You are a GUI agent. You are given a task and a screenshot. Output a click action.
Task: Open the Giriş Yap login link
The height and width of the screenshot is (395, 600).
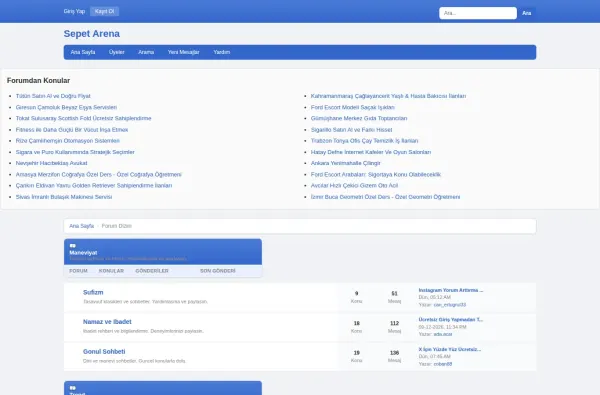(x=74, y=11)
